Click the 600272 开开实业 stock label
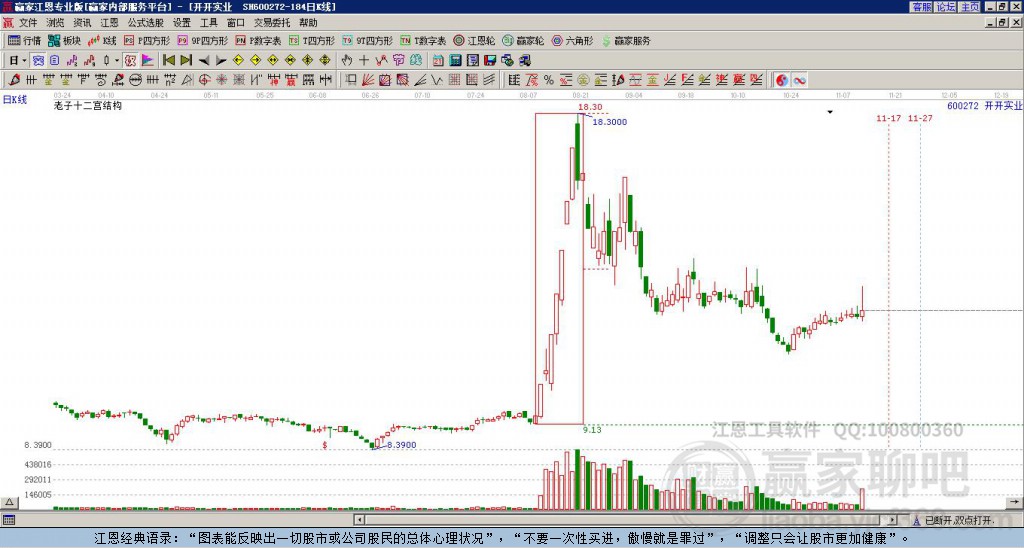This screenshot has height=548, width=1024. tap(985, 105)
